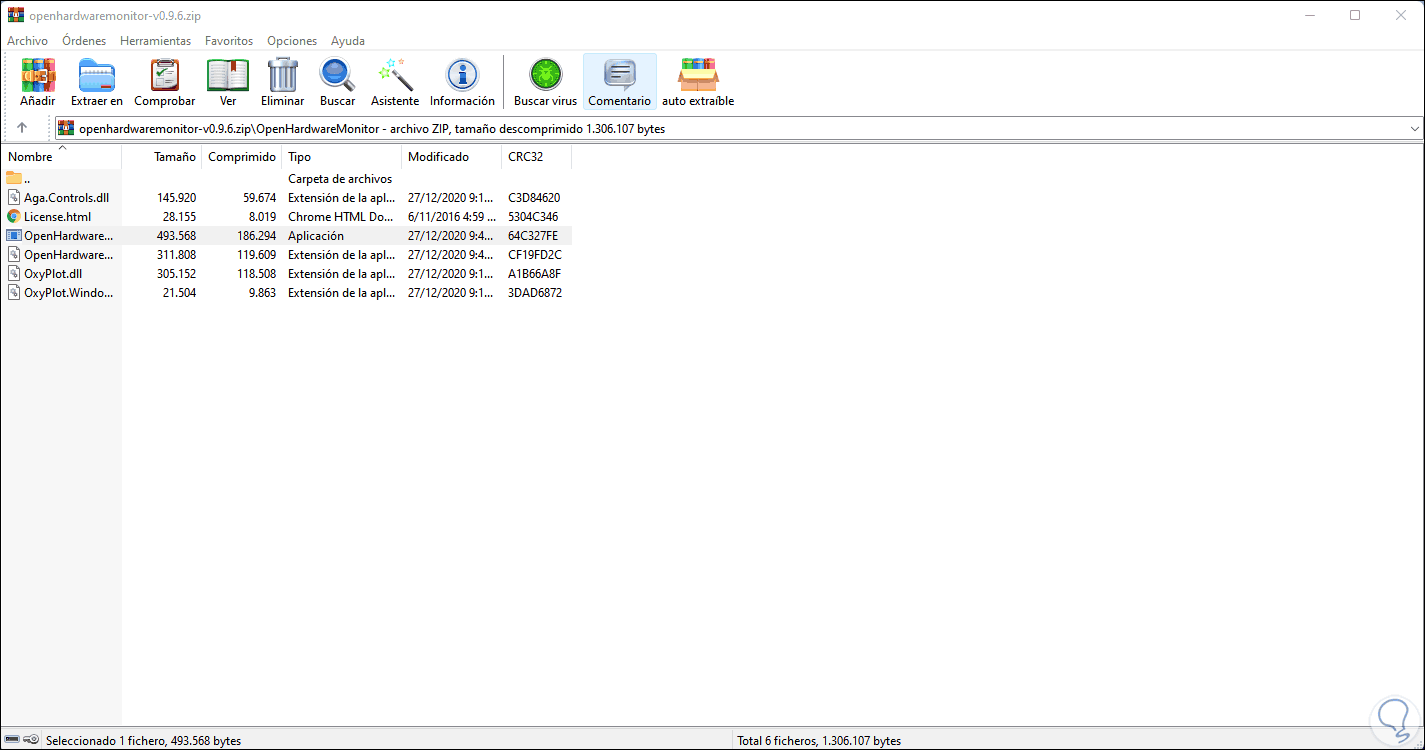
Task: Click the size value 28.155
Action: coord(179,217)
